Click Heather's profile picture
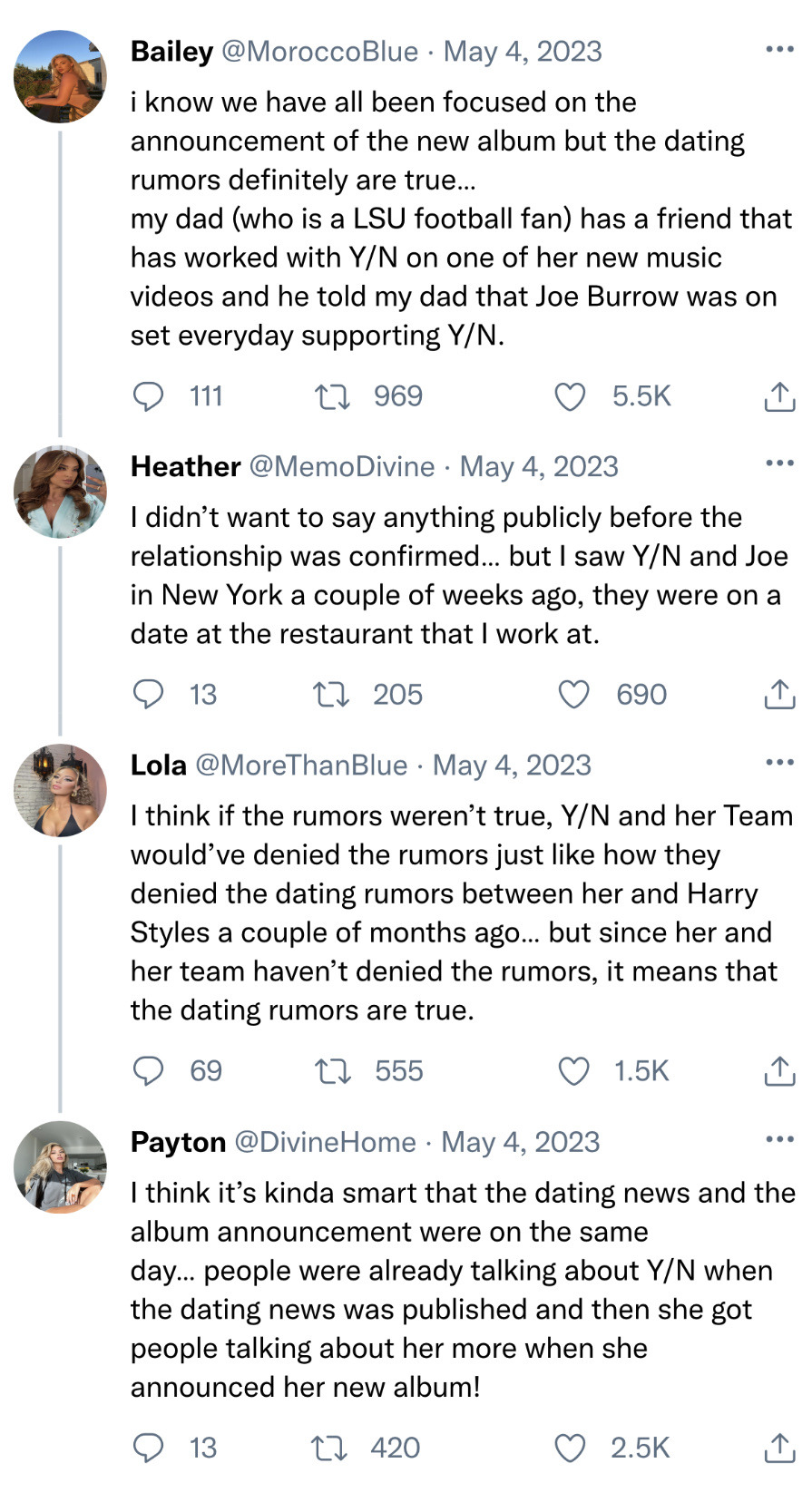Viewport: 812px width, 1512px height. (x=60, y=492)
